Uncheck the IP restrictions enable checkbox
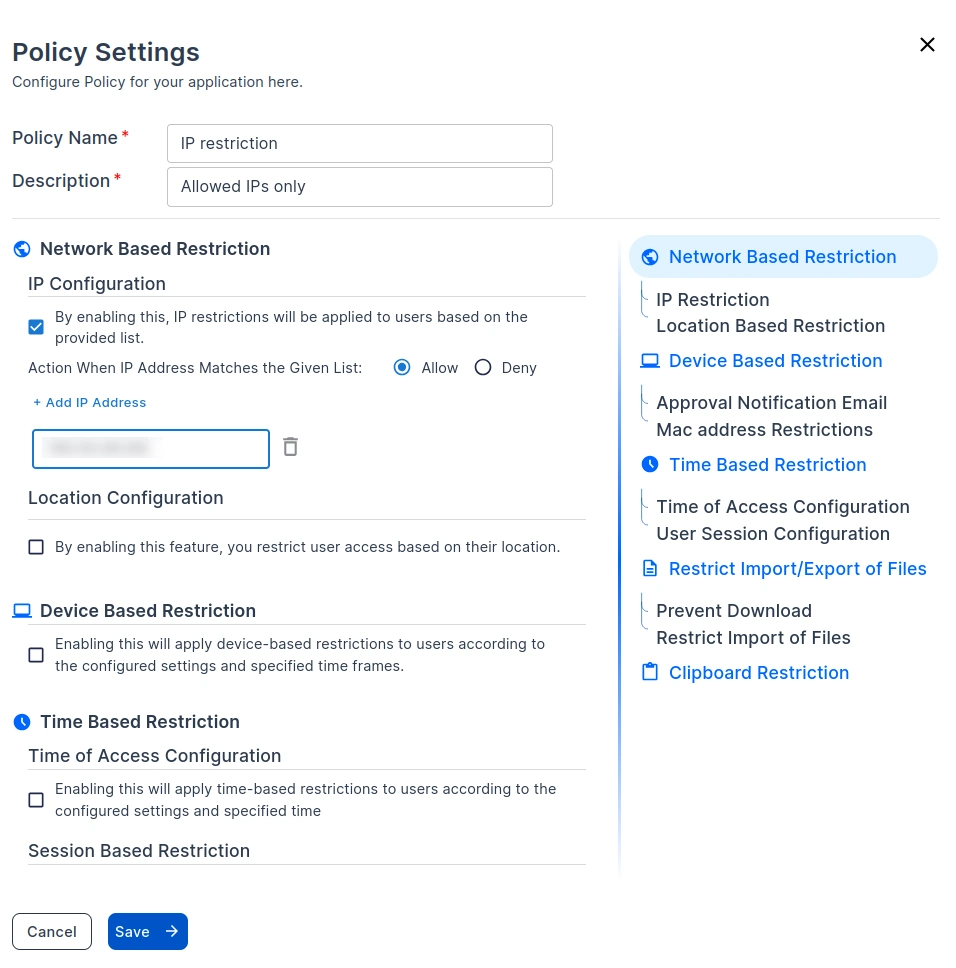The image size is (956, 968). click(36, 327)
